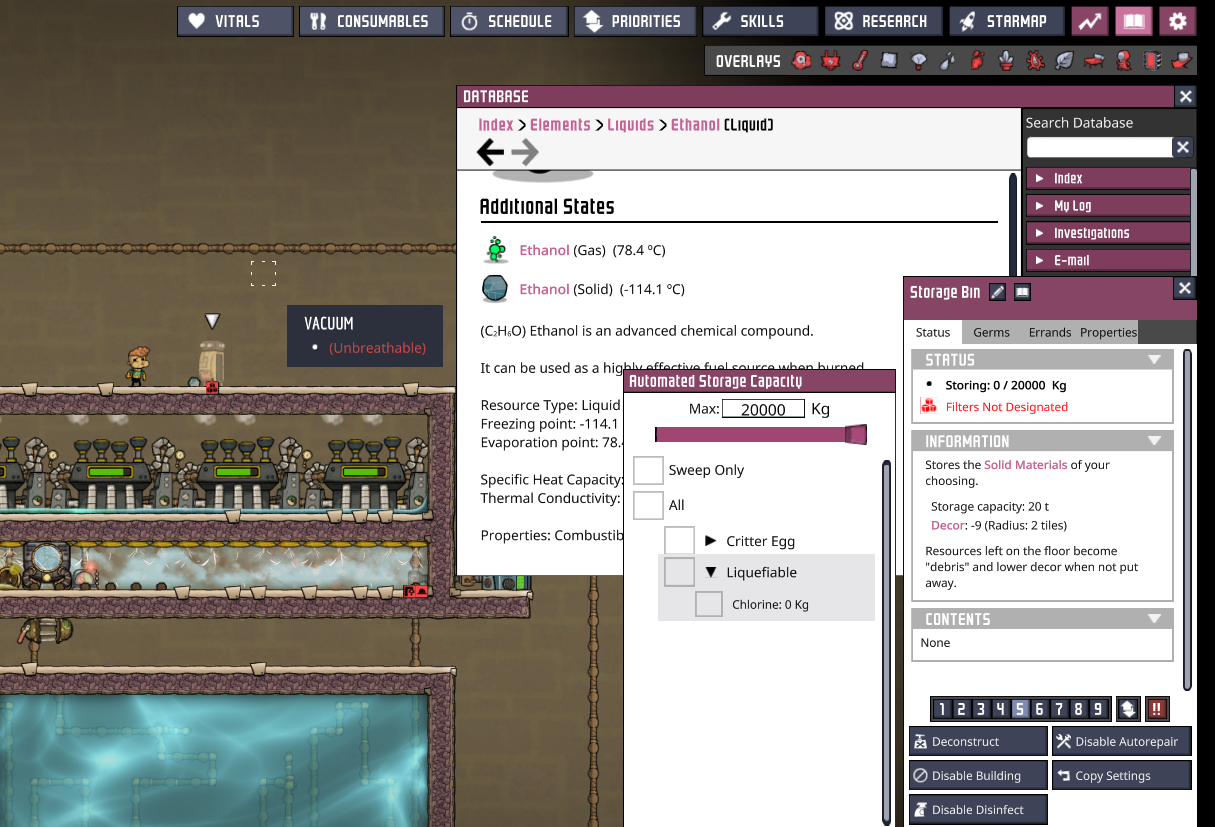The image size is (1215, 827).
Task: Follow the Ethanol (Solid) link
Action: (x=545, y=289)
